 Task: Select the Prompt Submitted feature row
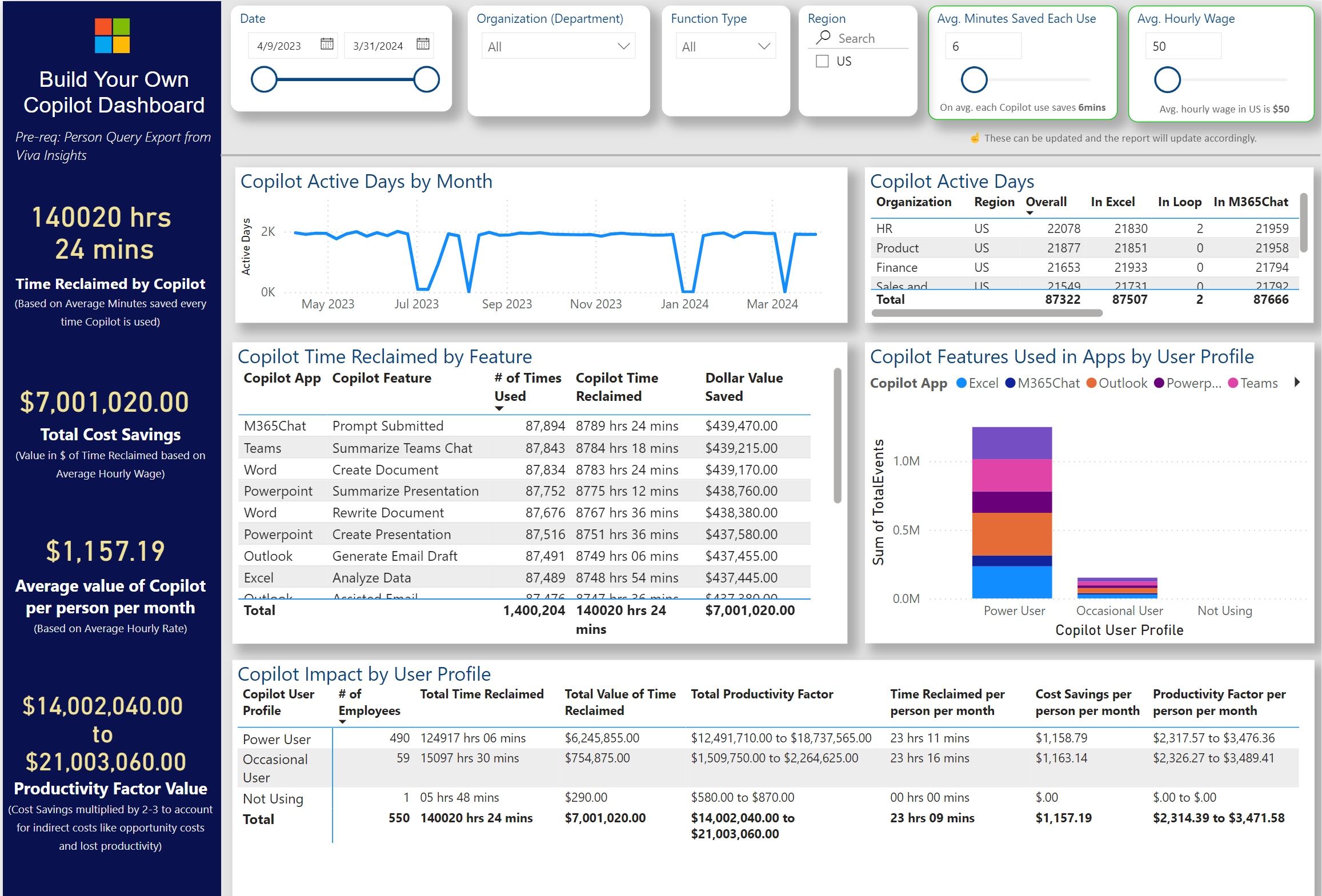[x=524, y=426]
